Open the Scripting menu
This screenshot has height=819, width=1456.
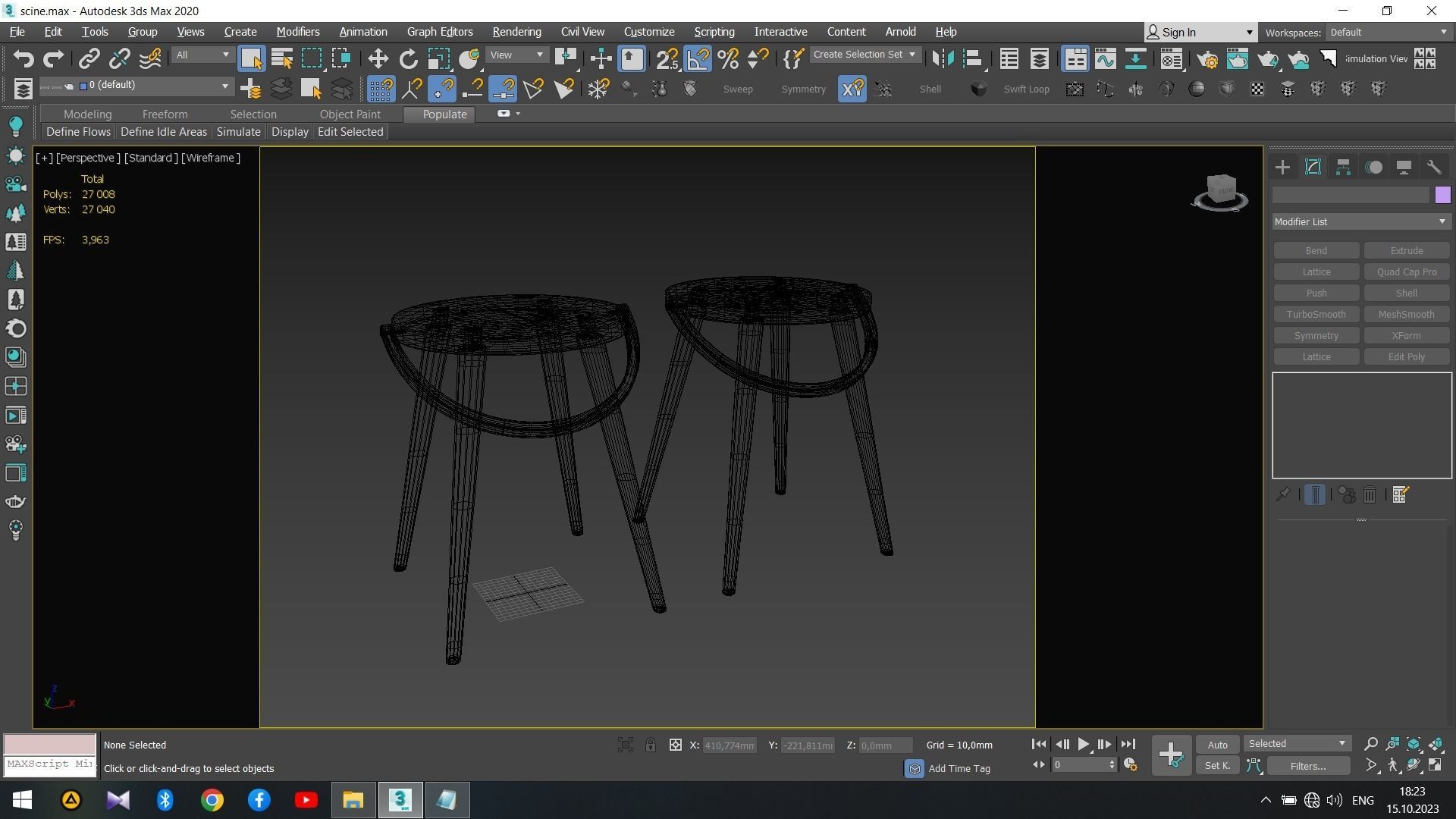(714, 32)
